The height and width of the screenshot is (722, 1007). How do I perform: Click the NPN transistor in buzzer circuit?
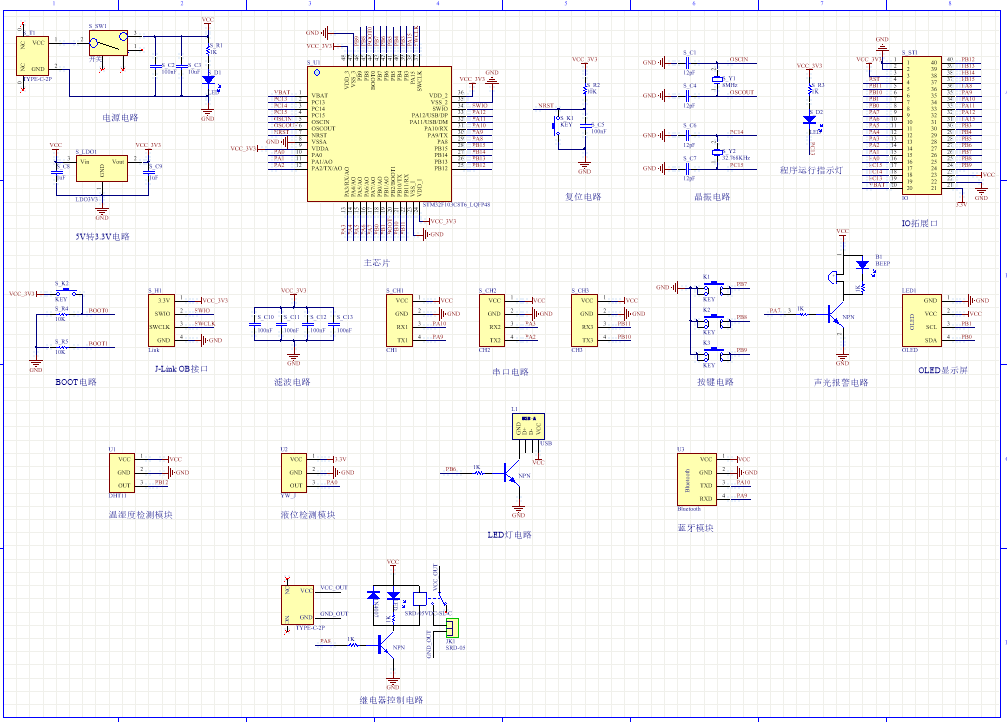833,315
